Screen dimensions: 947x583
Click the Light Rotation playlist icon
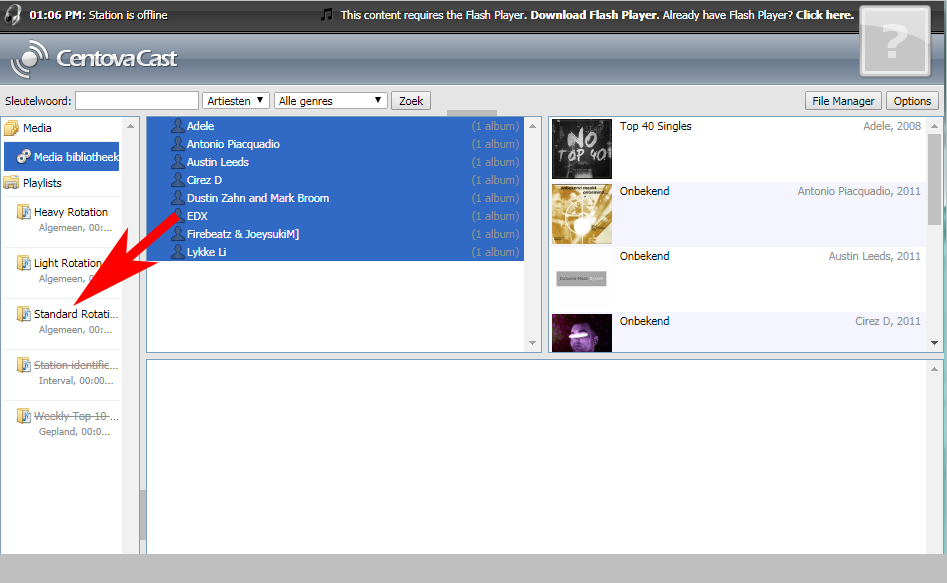24,263
